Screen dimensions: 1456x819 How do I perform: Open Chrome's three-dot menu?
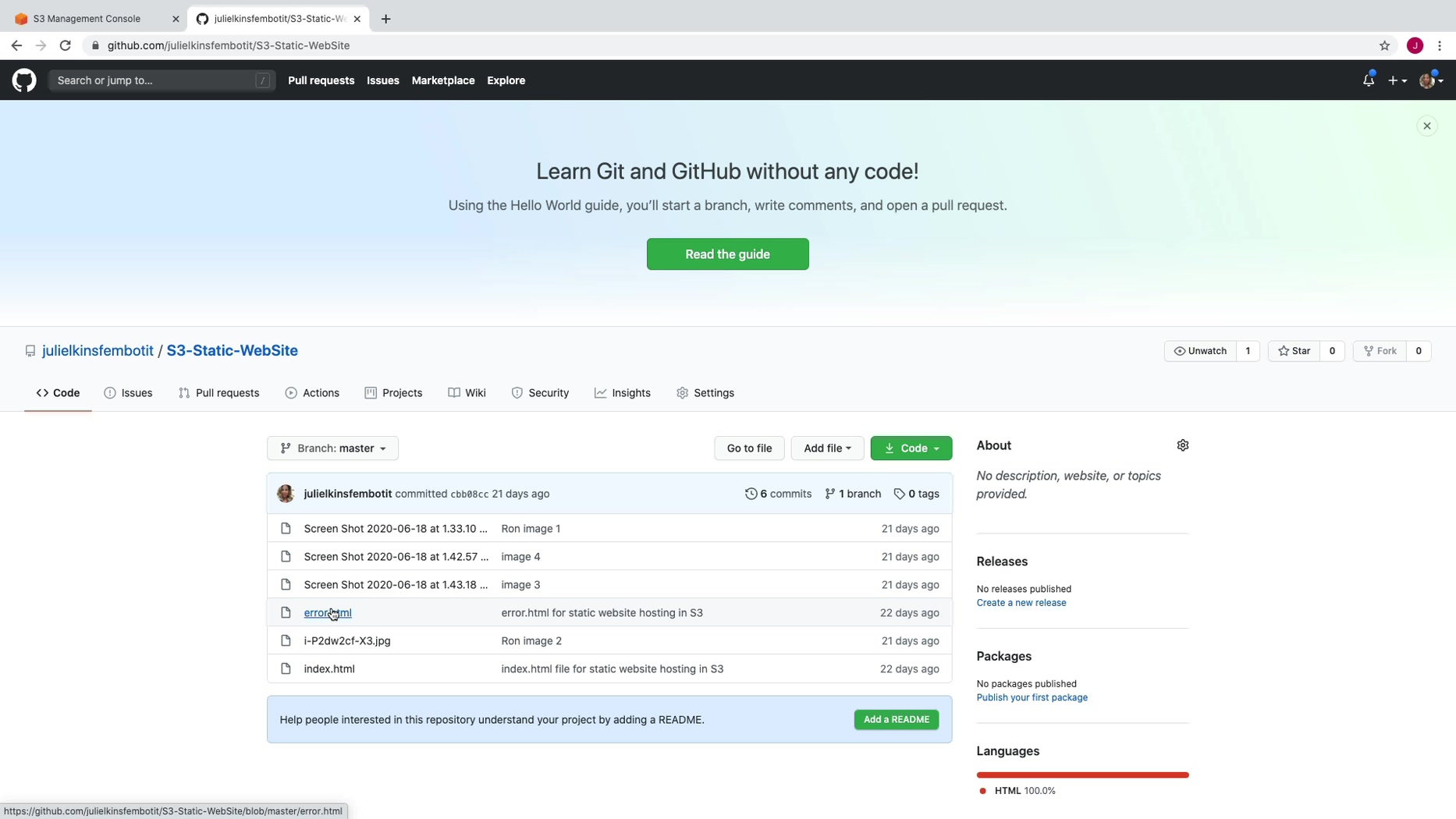point(1440,45)
